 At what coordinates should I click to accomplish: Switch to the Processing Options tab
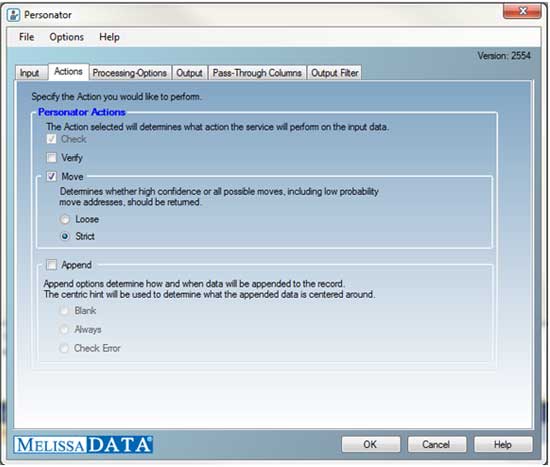click(130, 73)
